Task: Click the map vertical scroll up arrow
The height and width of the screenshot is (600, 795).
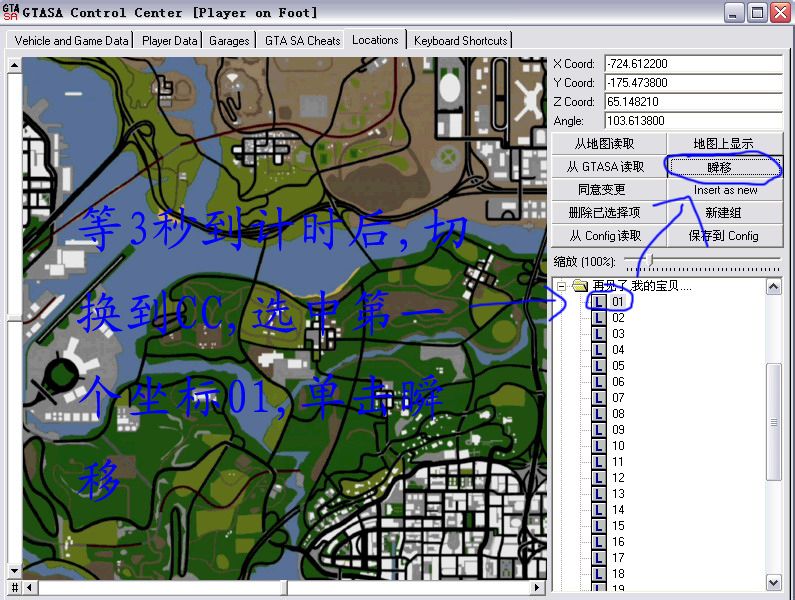Action: coord(15,65)
